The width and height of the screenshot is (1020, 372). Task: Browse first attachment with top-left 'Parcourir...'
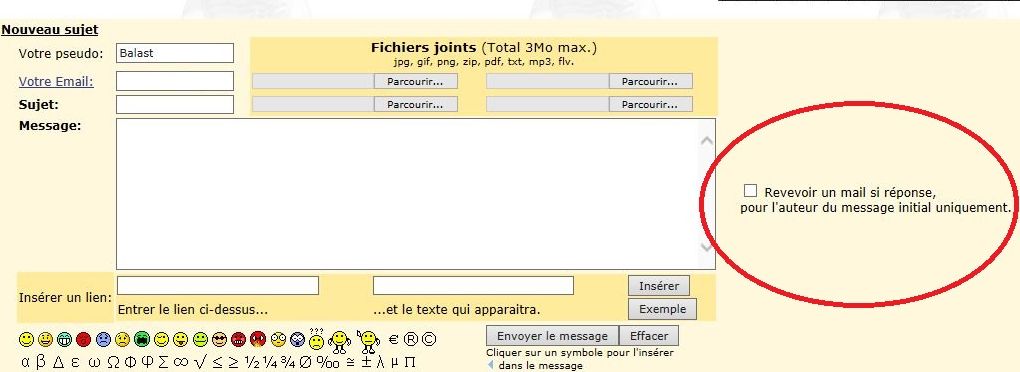(415, 81)
